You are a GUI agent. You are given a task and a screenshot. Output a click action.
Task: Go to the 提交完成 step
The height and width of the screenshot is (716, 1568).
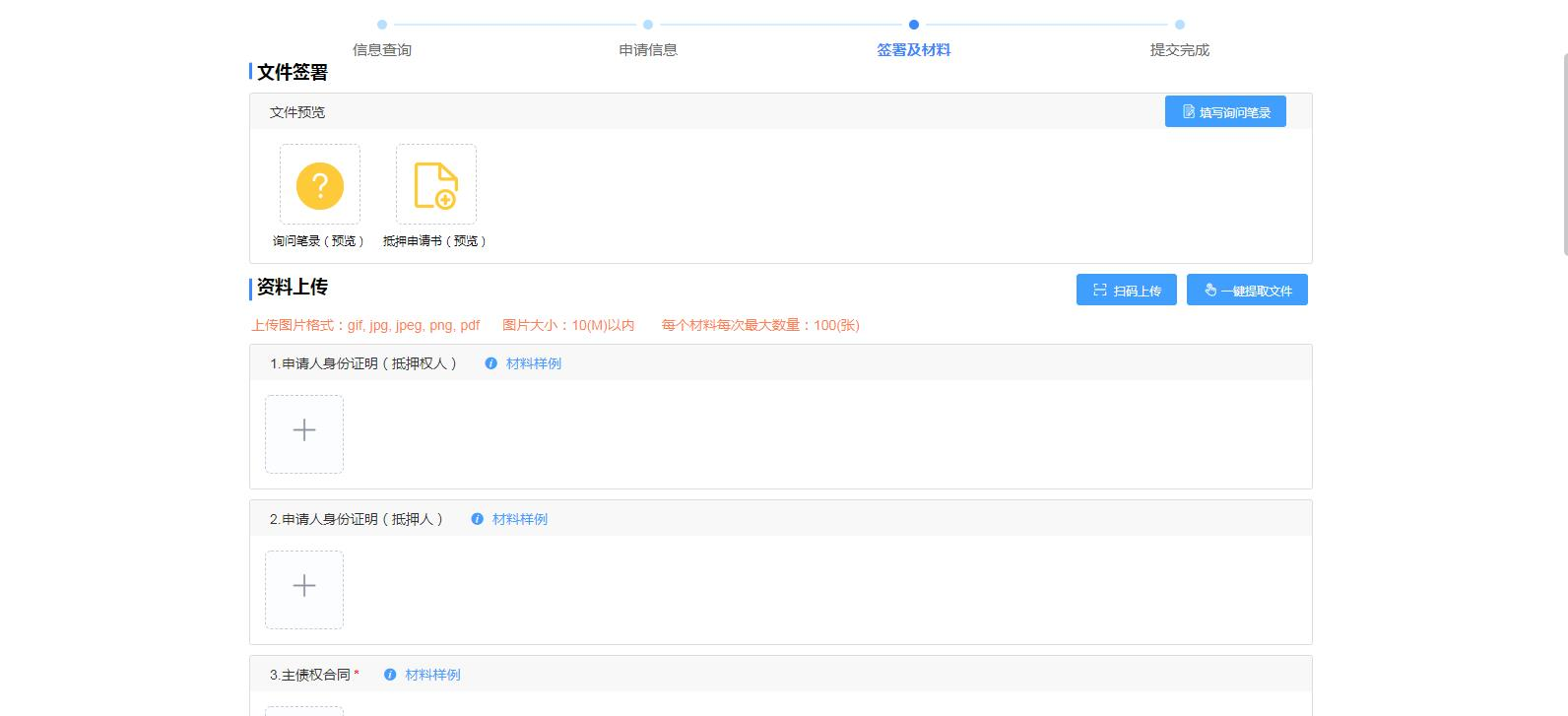coord(1180,49)
